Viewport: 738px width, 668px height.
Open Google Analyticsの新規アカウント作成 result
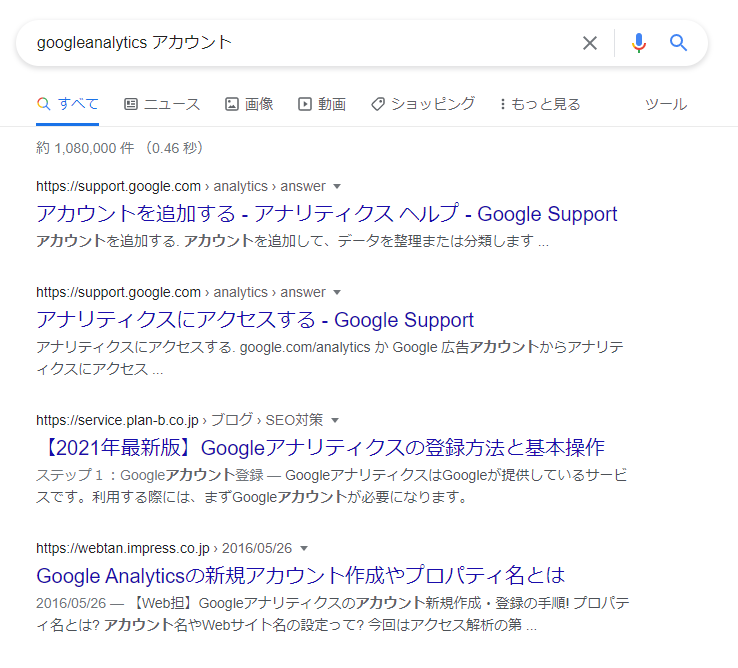click(x=301, y=576)
